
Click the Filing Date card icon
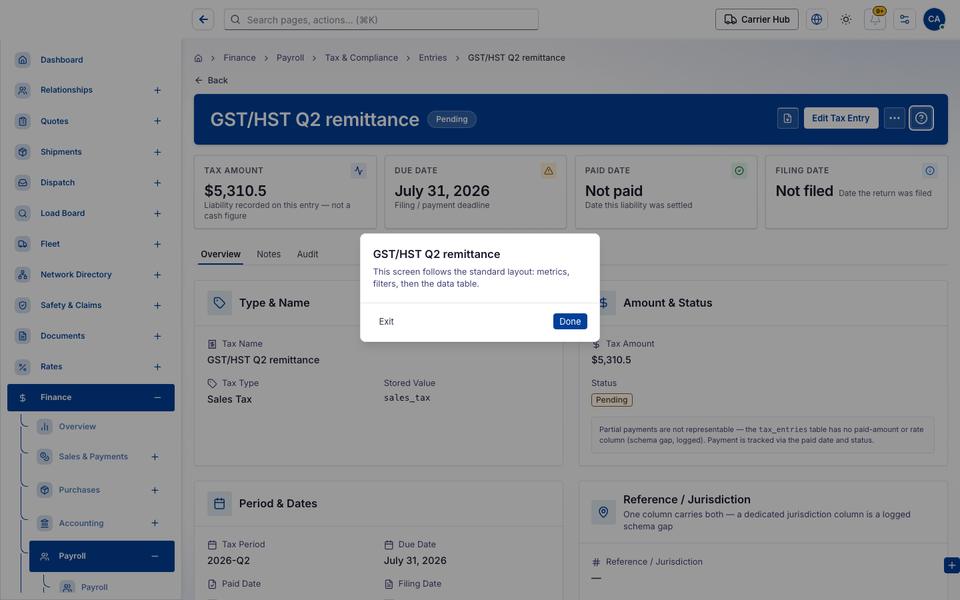[929, 171]
